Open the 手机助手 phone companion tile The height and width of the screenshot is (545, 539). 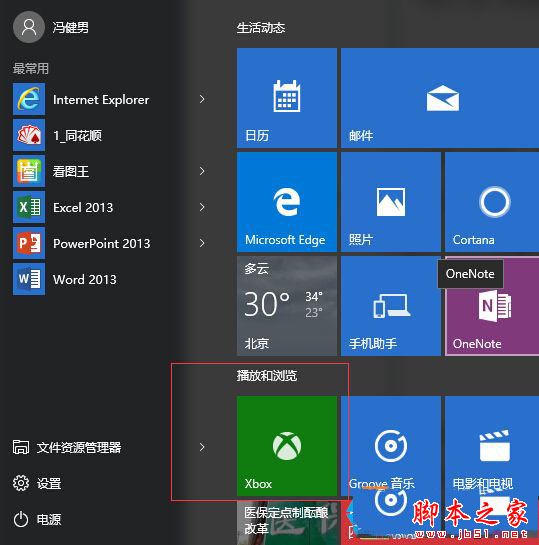pos(391,306)
